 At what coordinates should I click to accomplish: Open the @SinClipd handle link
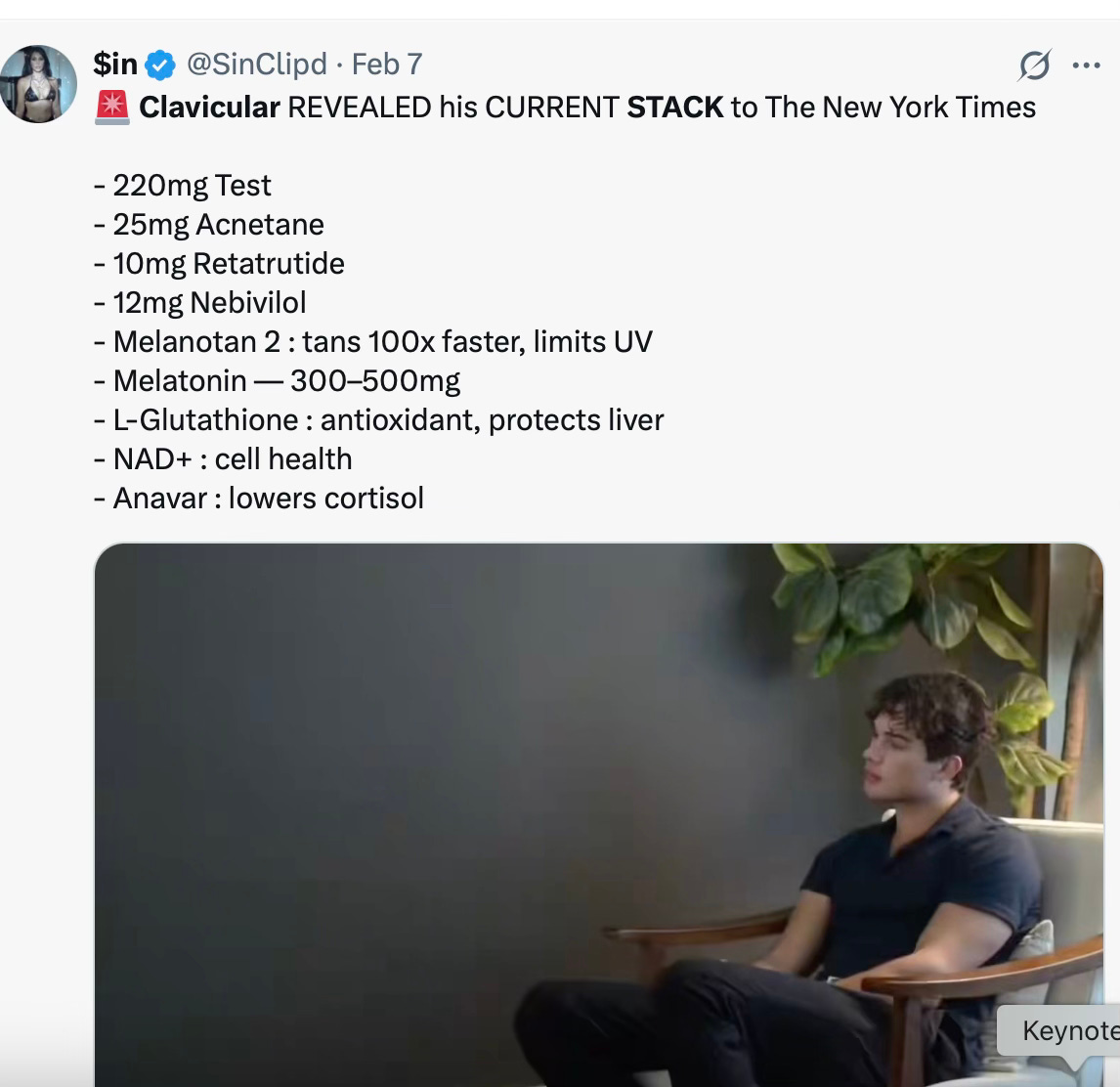(x=256, y=65)
